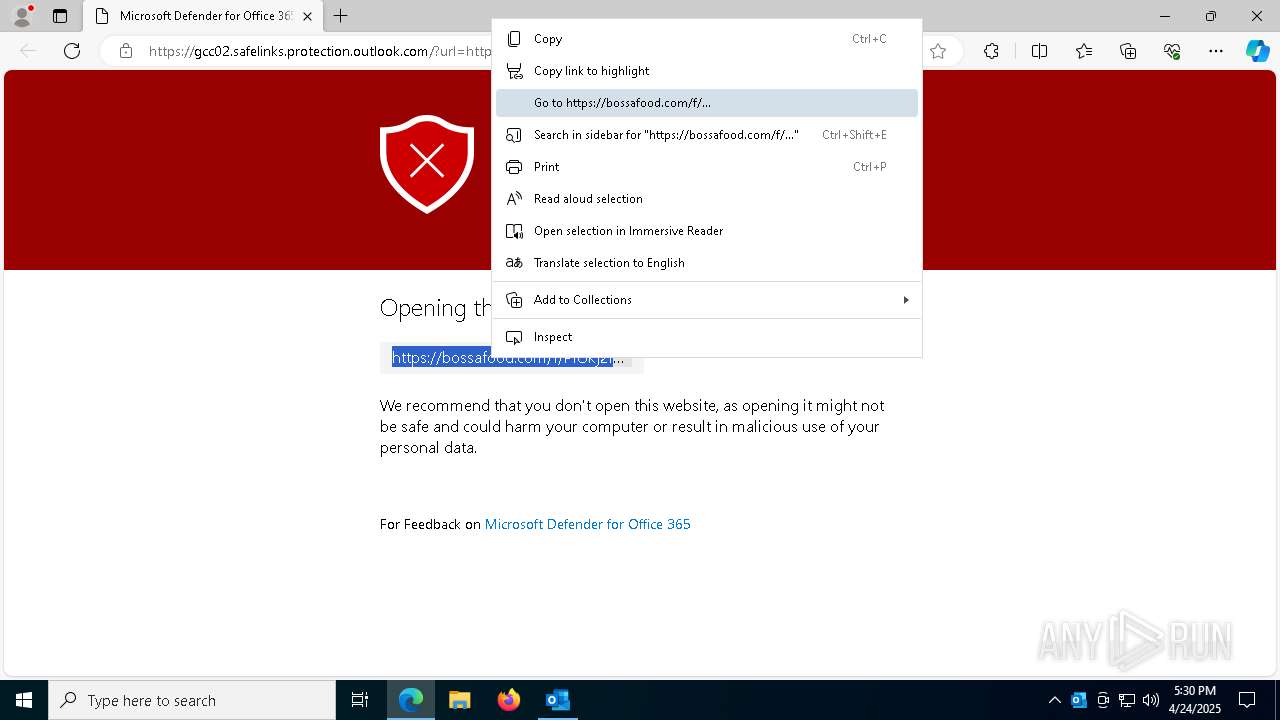Open selection in Immersive Reader
Image resolution: width=1280 pixels, height=720 pixels.
pyautogui.click(x=707, y=231)
